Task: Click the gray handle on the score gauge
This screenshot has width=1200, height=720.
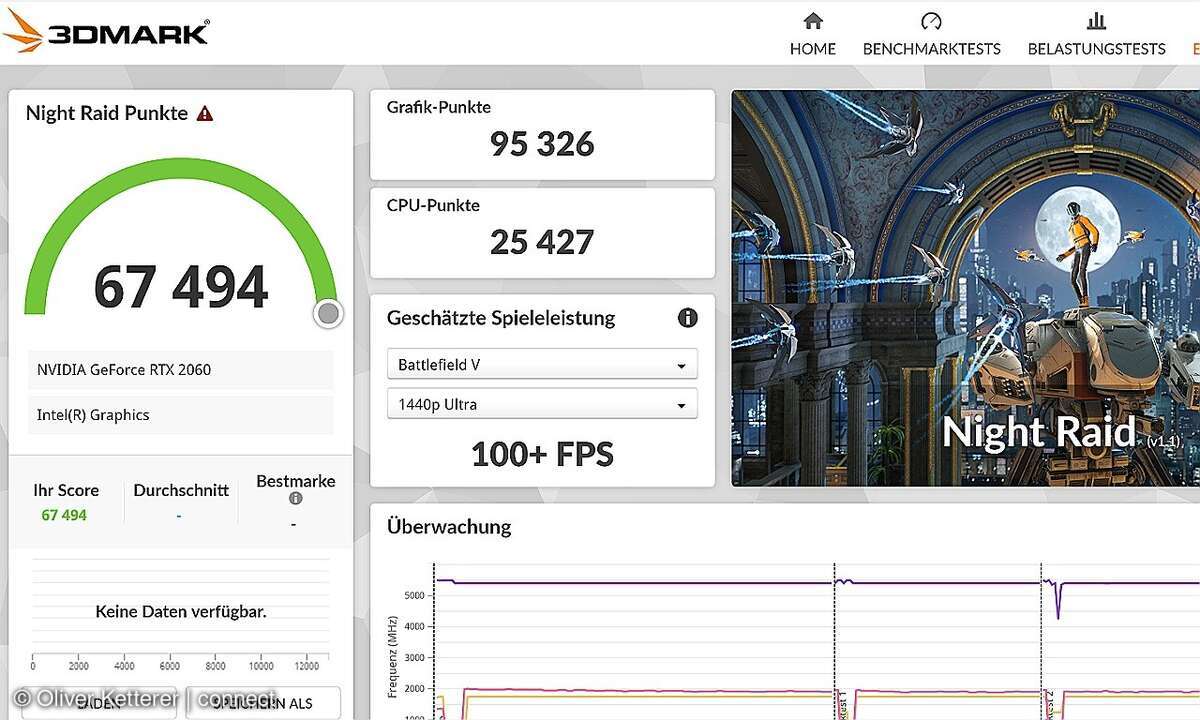Action: click(328, 313)
